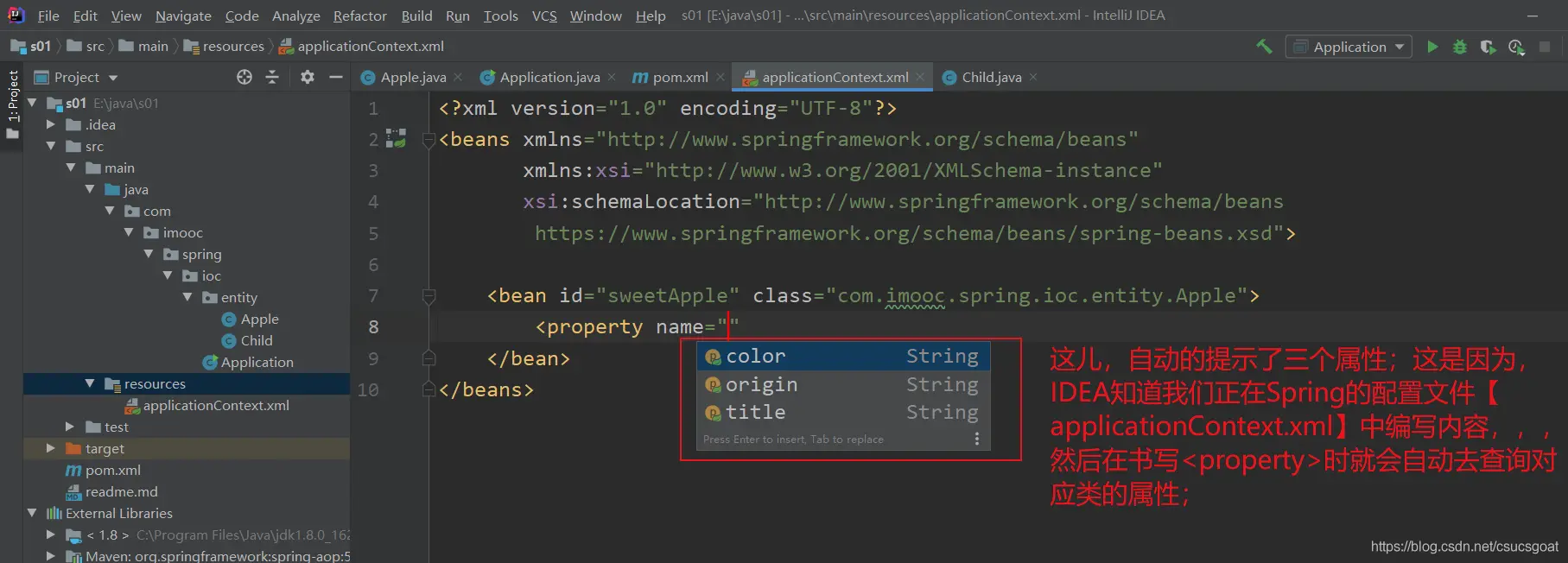Open the 1: Project side tool button

click(x=12, y=105)
